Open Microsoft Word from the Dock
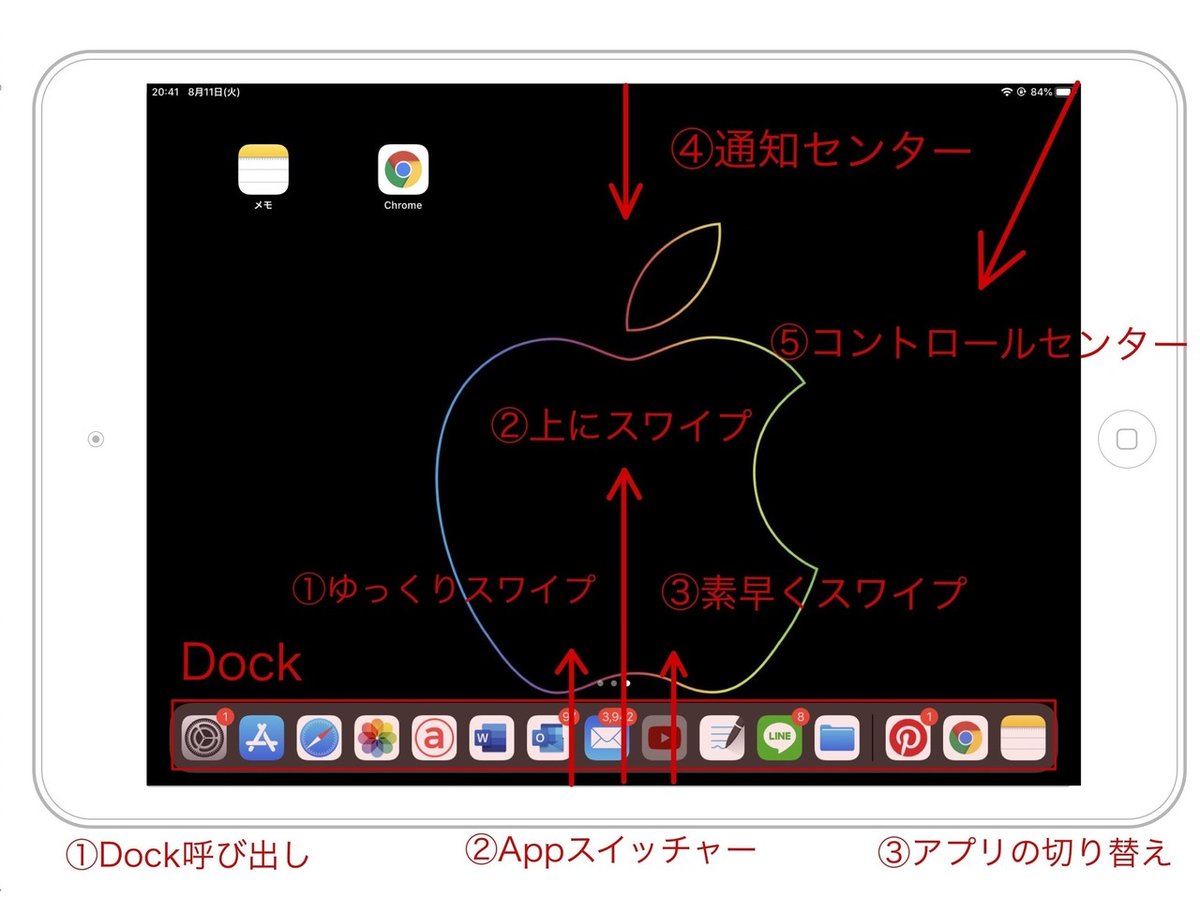This screenshot has height=897, width=1200. tap(491, 738)
